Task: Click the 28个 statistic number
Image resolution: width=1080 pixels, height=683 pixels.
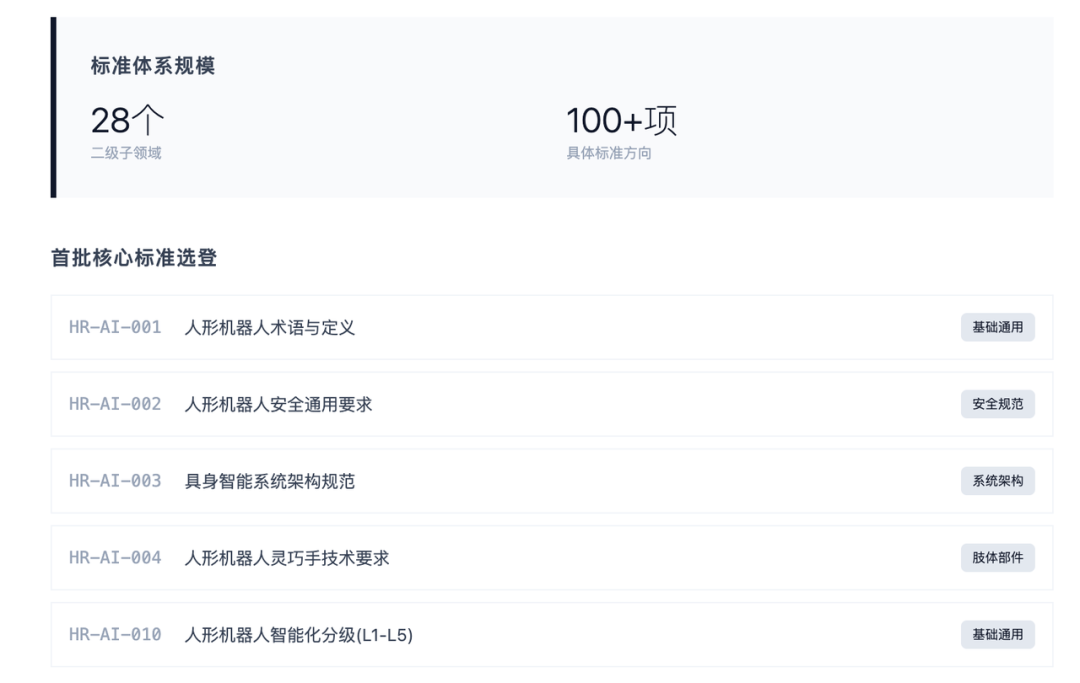Action: (127, 121)
